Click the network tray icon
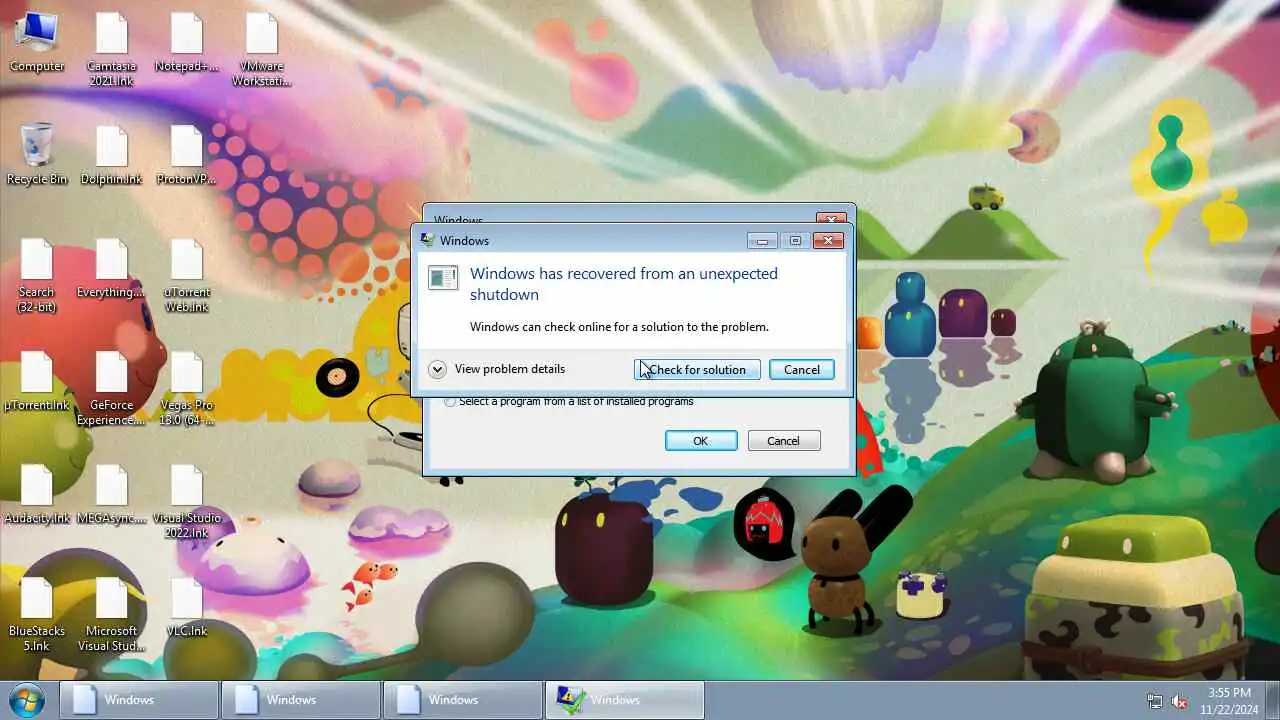Screen dimensions: 1280x720 [x=1155, y=701]
